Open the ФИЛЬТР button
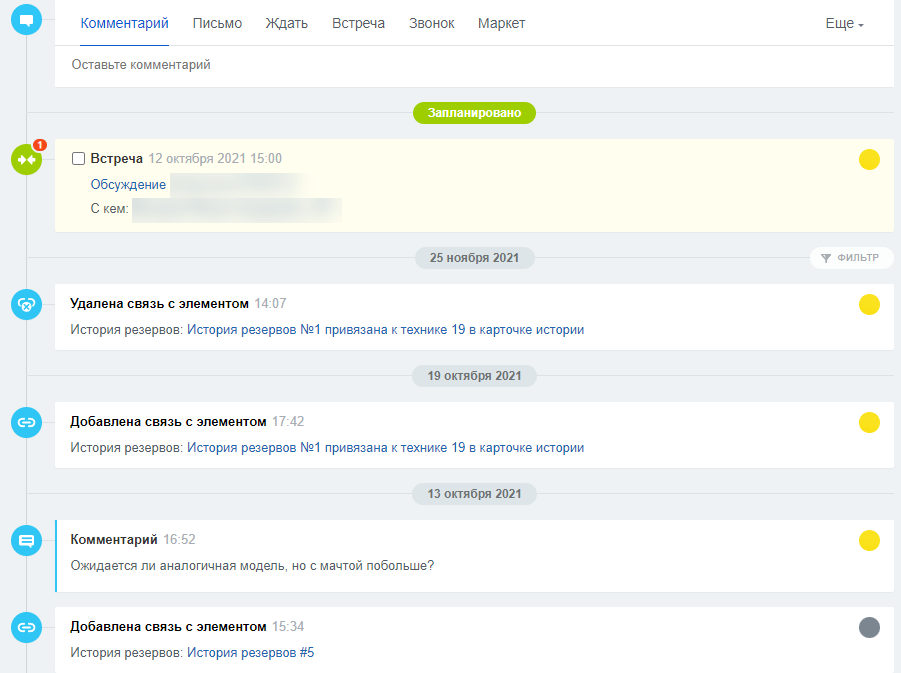Screen dimensions: 901x673 coord(852,258)
